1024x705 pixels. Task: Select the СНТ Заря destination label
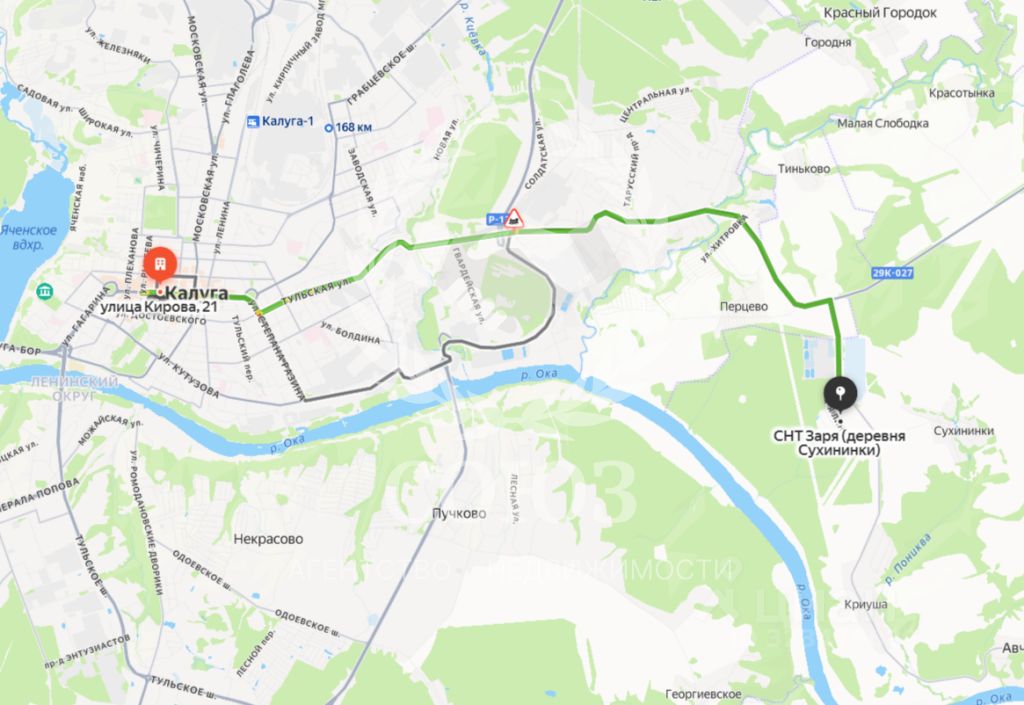click(x=839, y=443)
